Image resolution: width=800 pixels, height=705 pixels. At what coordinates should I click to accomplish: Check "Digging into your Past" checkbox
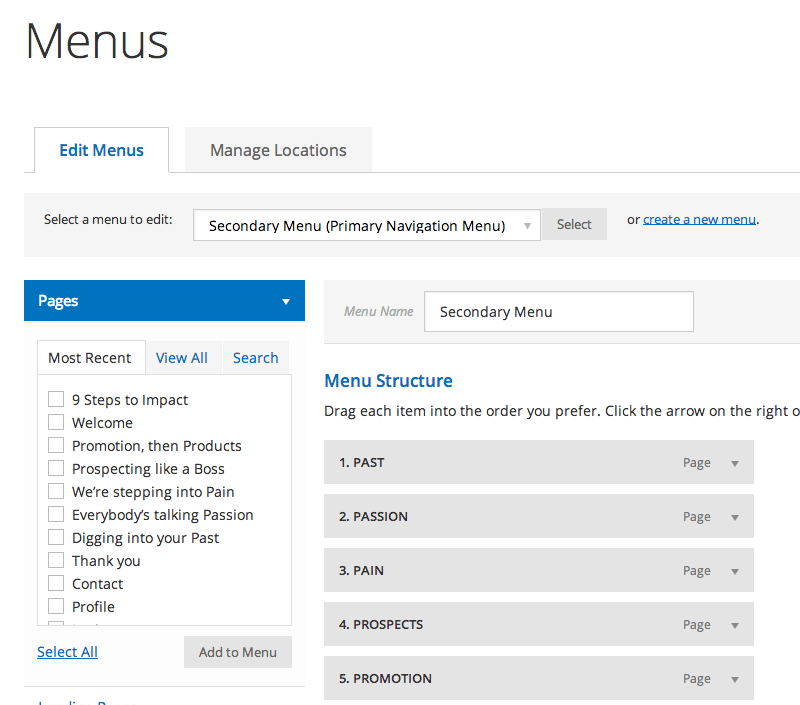56,537
